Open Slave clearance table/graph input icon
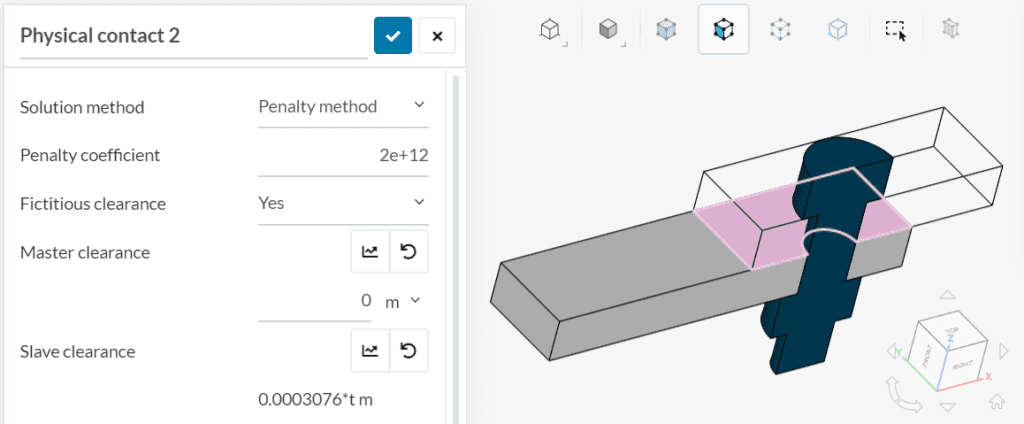 click(x=369, y=350)
